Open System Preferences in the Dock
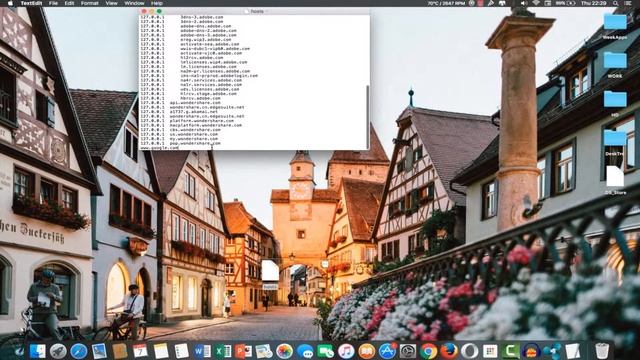 (408, 351)
